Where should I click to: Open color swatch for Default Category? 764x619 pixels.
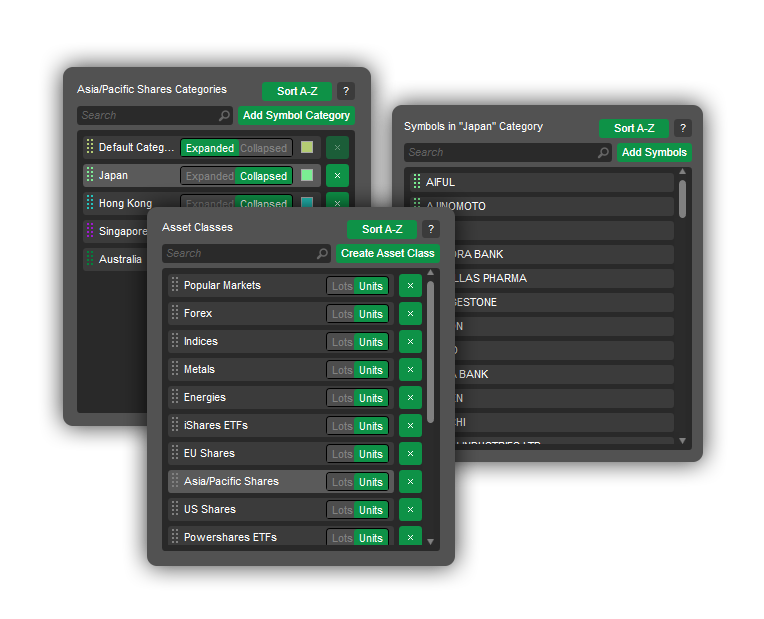[x=307, y=147]
